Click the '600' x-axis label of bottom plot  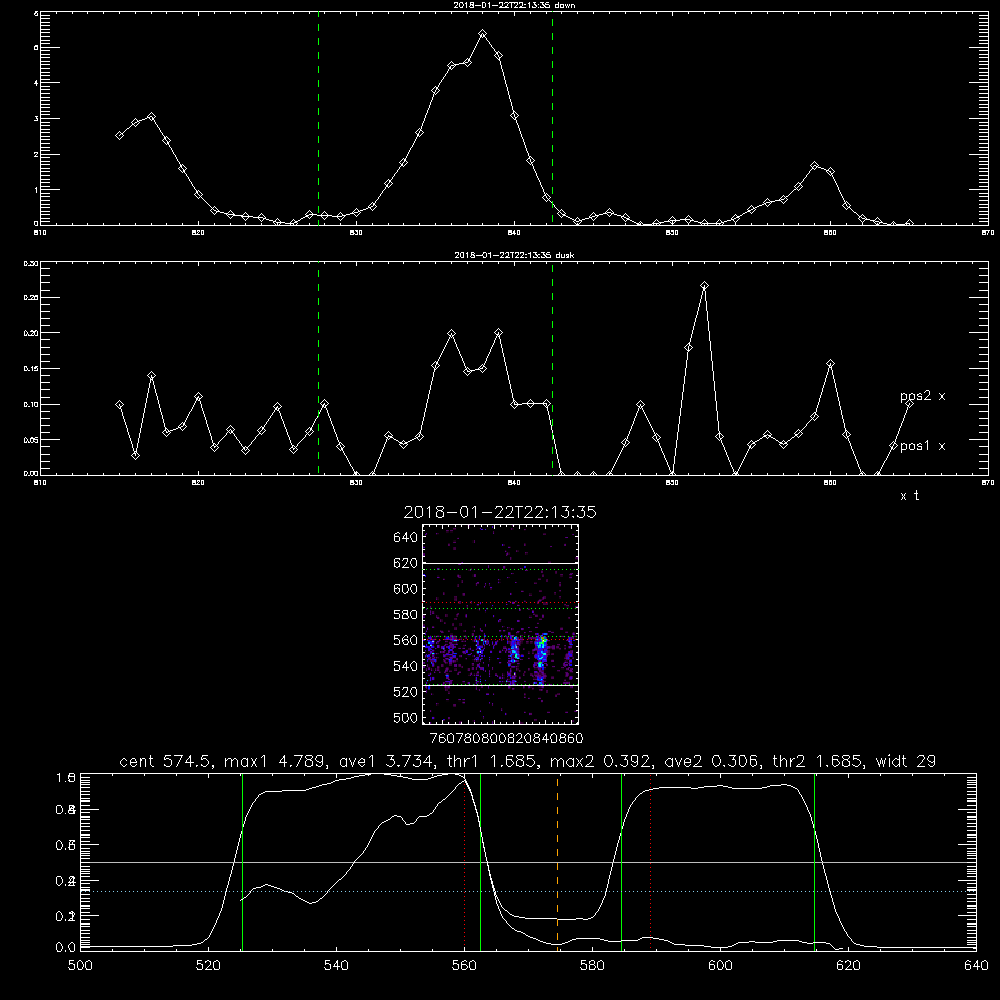click(720, 966)
